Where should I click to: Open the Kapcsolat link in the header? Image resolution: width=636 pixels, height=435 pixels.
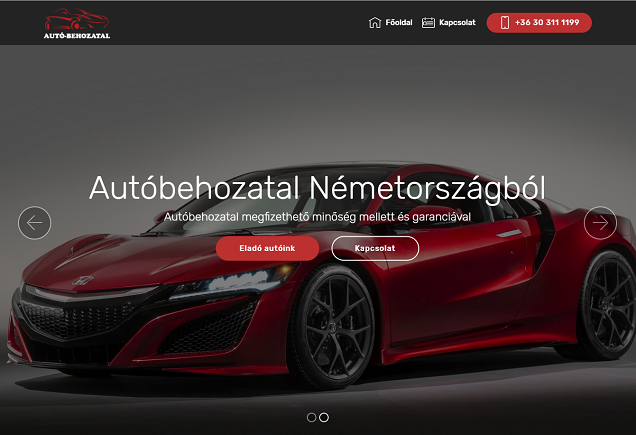click(457, 22)
